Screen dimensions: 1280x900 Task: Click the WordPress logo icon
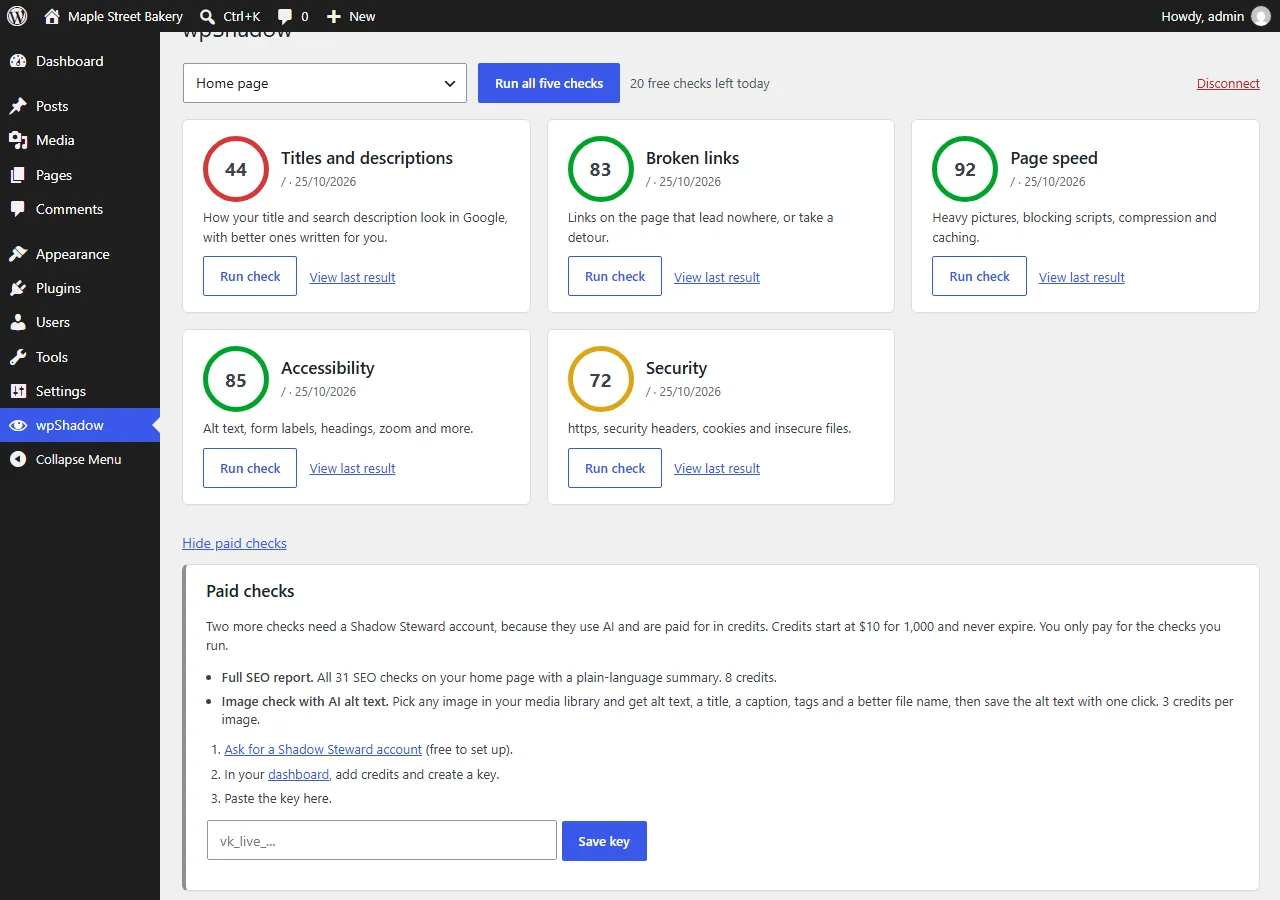(17, 16)
